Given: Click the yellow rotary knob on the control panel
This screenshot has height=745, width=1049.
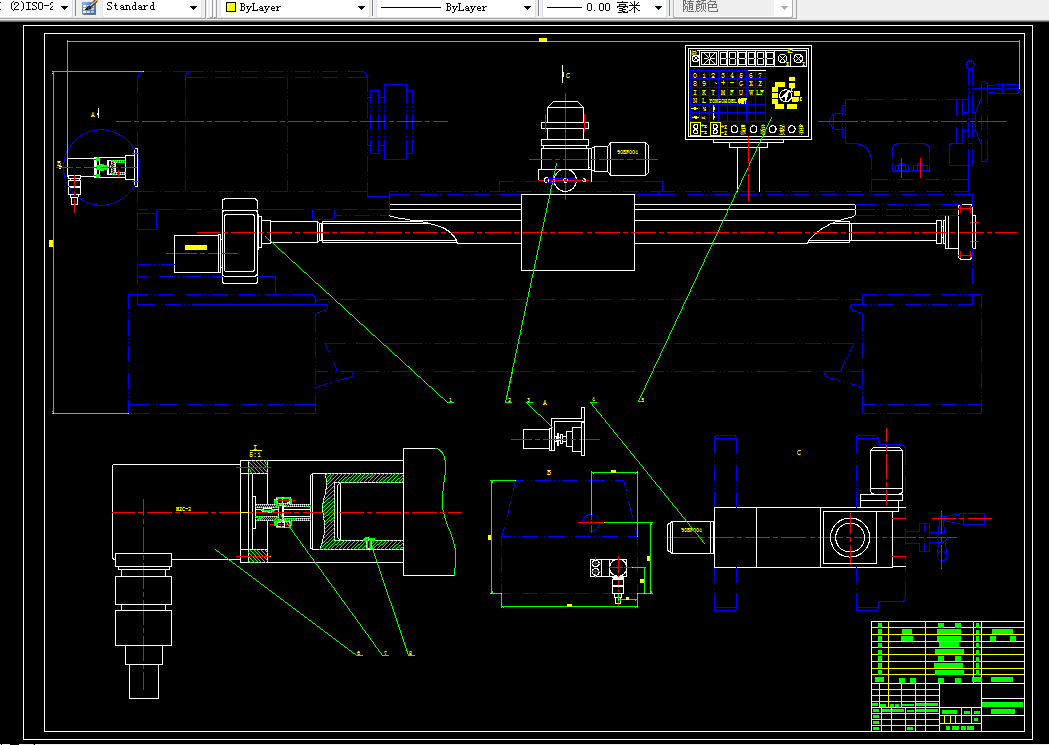Looking at the screenshot, I should 786,95.
